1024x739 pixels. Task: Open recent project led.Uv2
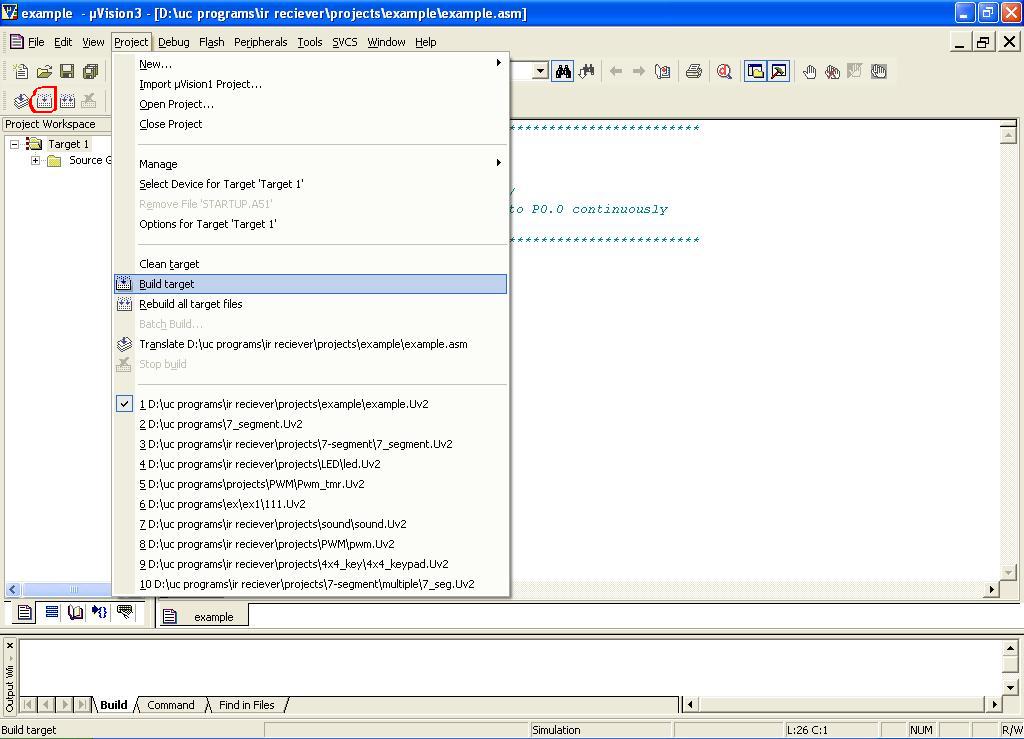click(x=310, y=464)
